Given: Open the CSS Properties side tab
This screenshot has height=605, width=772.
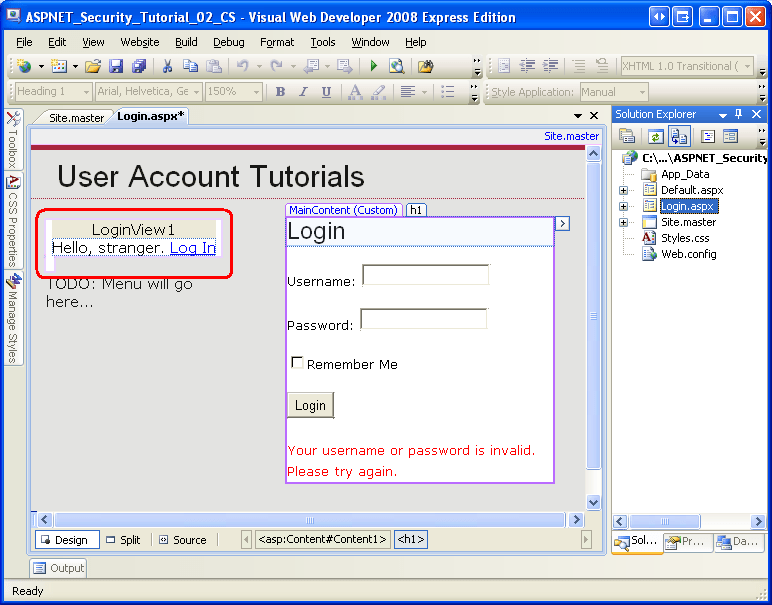Looking at the screenshot, I should point(13,222).
